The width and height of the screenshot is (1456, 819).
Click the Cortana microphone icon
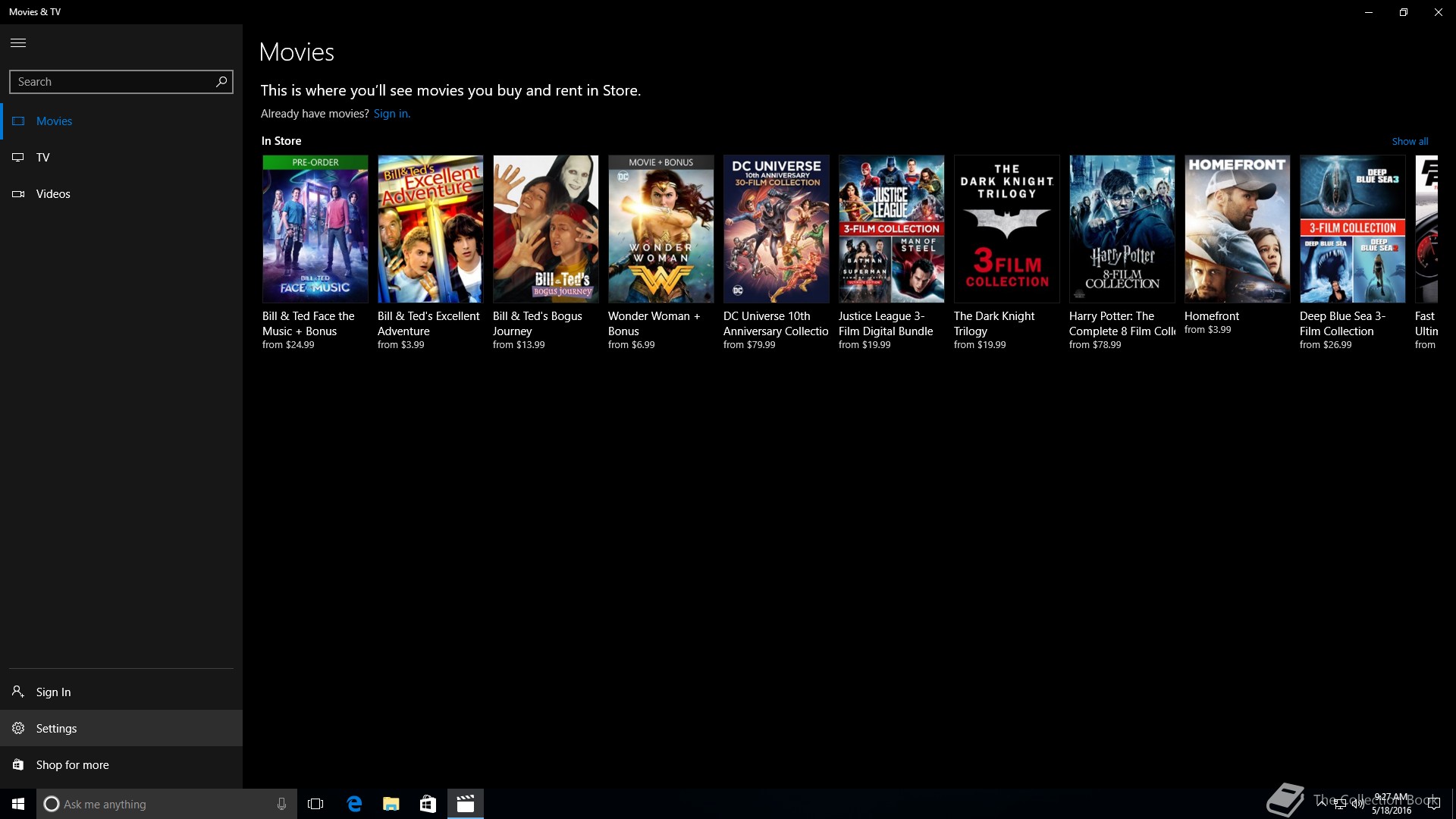[281, 804]
